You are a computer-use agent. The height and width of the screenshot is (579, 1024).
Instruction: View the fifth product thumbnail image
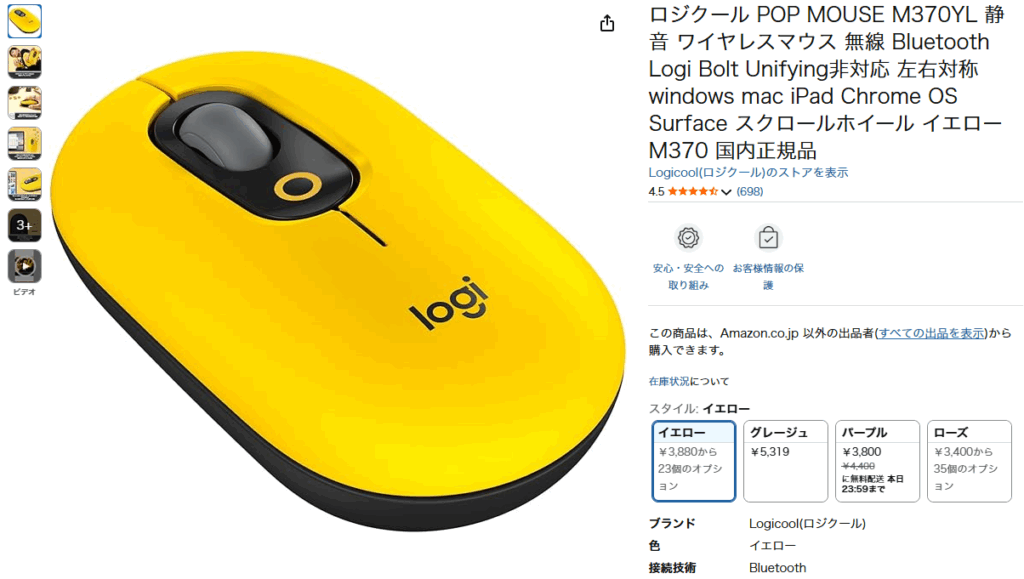coord(25,185)
